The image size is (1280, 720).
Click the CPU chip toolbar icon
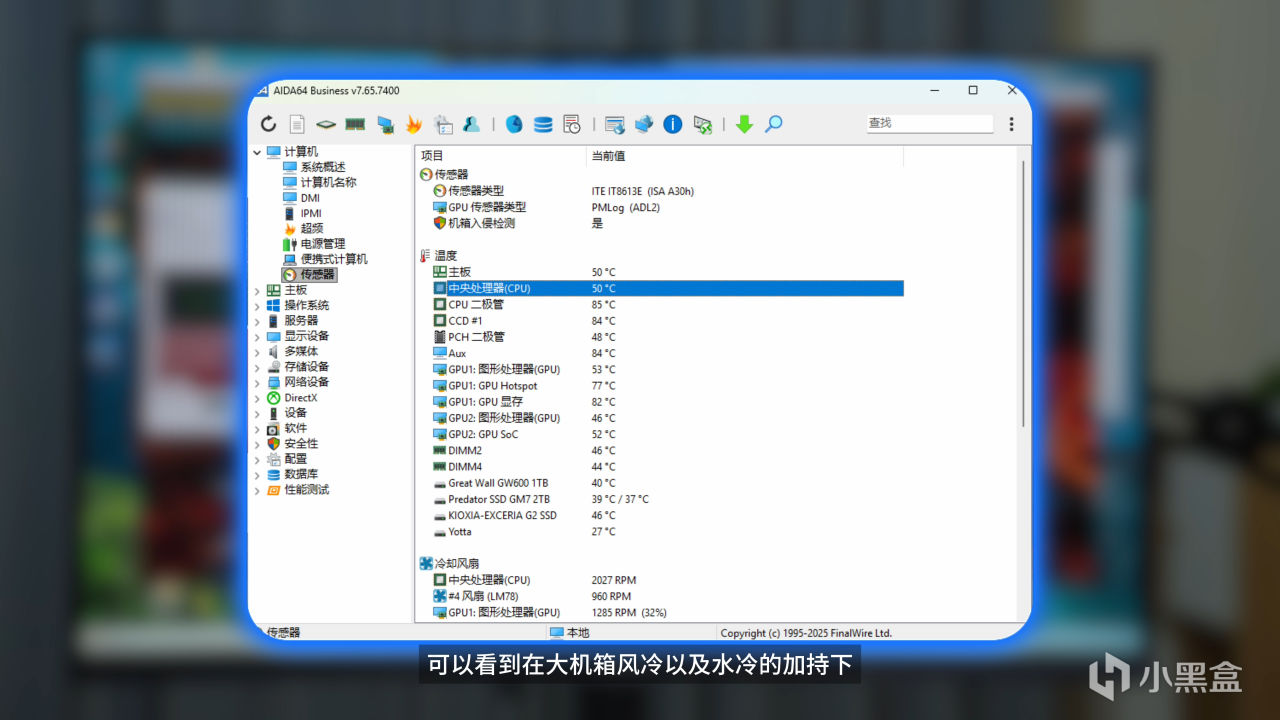point(326,124)
